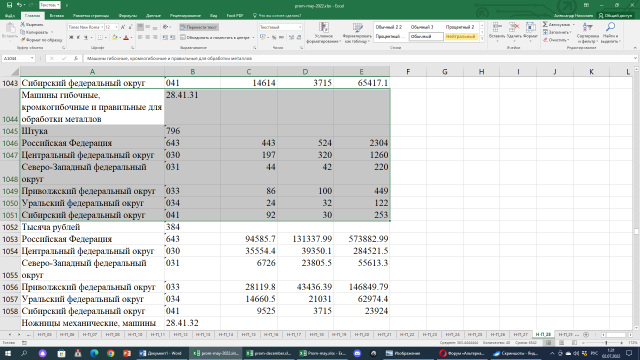
Task: Switch to the Formulas ribbon tab
Action: (x=128, y=16)
